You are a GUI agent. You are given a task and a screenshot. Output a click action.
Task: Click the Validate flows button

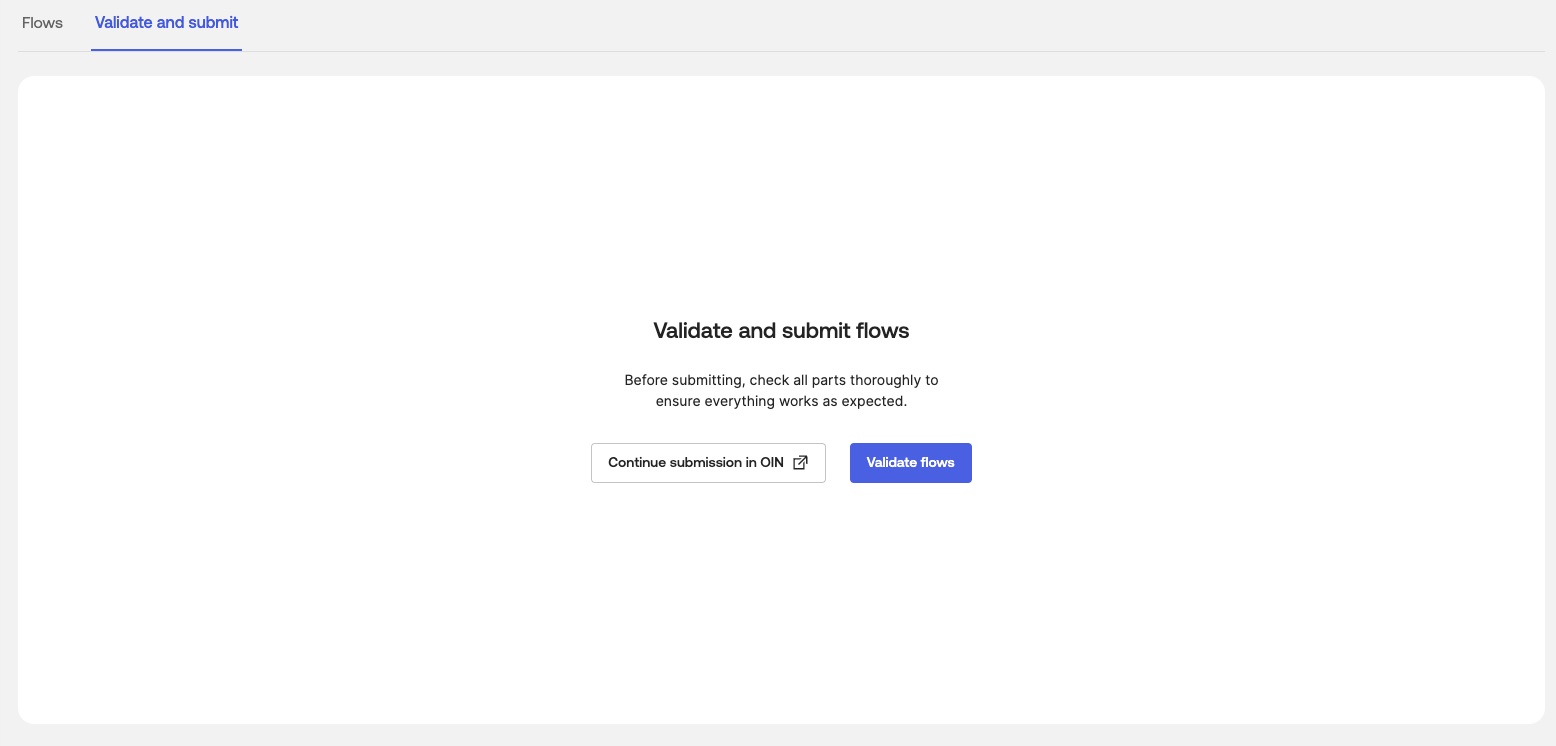tap(910, 463)
